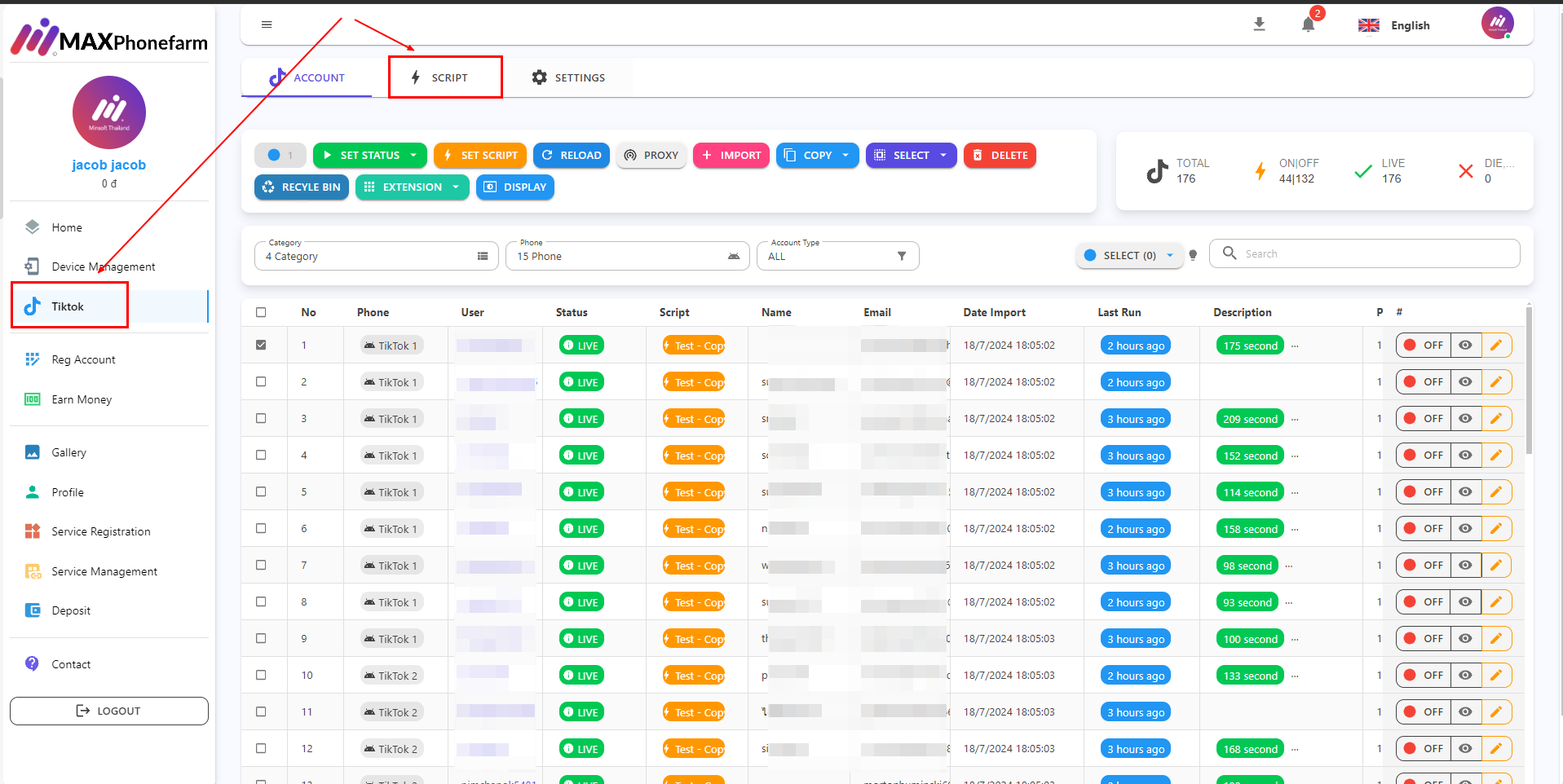Expand the Set Status dropdown
Image resolution: width=1563 pixels, height=784 pixels.
tap(370, 155)
